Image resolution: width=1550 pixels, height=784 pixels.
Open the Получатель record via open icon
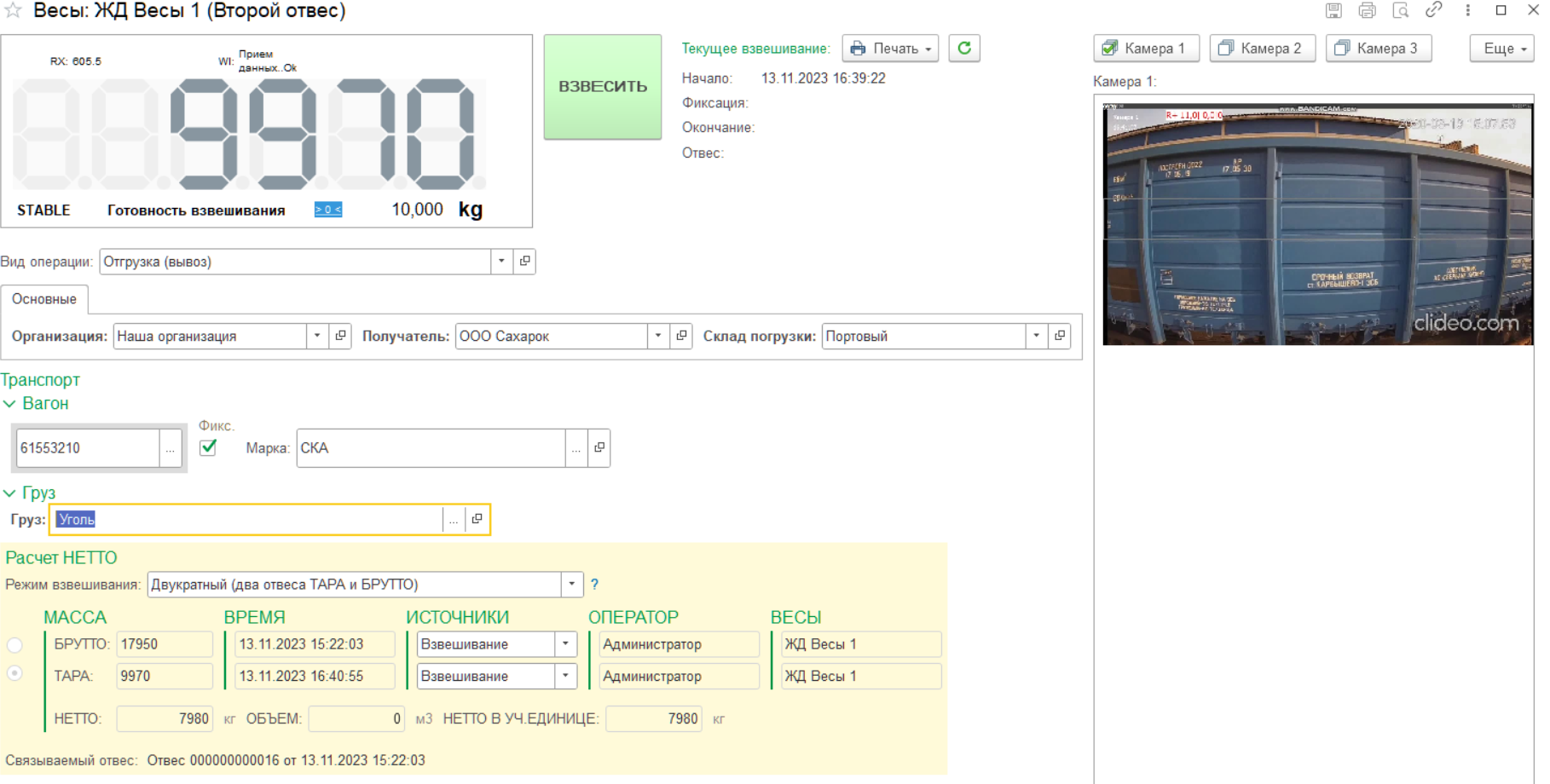pyautogui.click(x=681, y=336)
